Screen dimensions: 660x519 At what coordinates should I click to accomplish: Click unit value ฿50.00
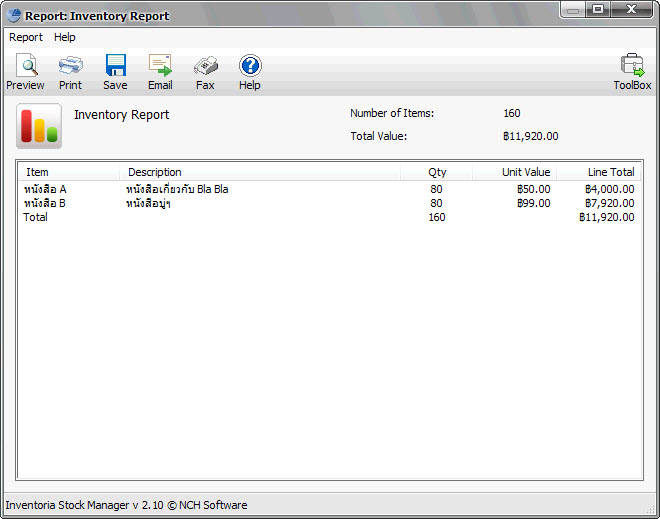[533, 189]
